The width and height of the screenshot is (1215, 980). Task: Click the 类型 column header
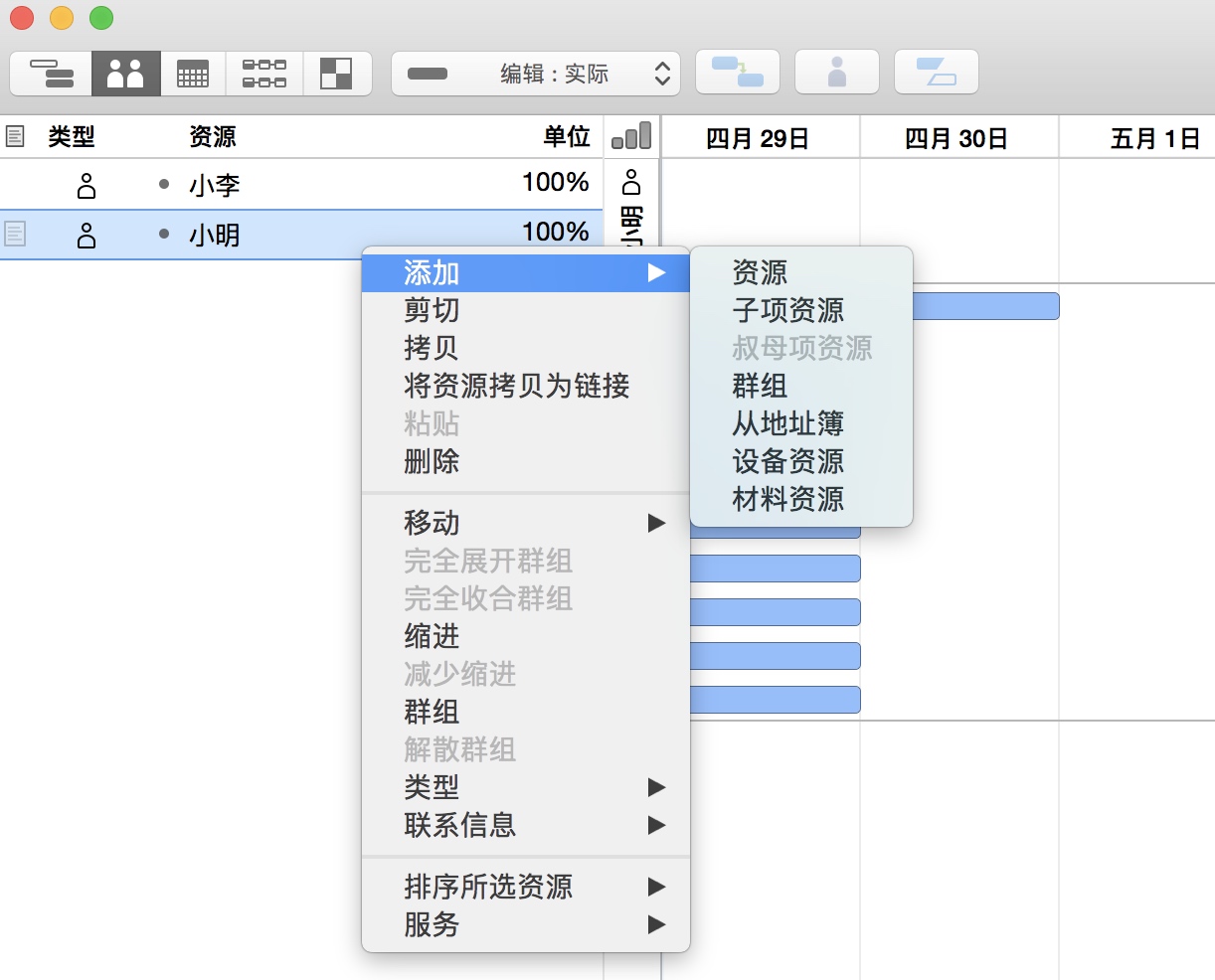tap(72, 136)
